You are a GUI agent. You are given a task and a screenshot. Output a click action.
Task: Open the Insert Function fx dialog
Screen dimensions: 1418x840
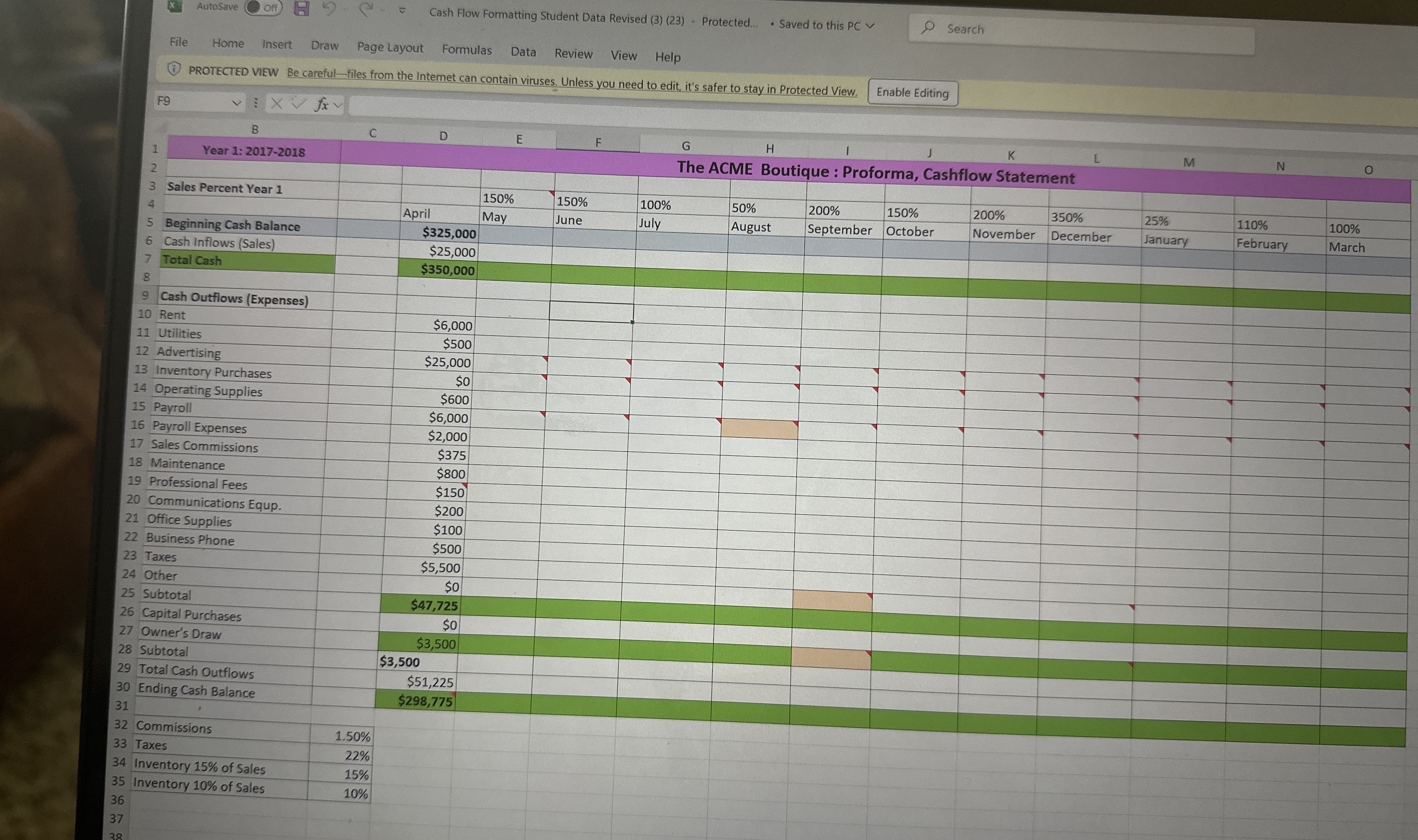tap(323, 105)
